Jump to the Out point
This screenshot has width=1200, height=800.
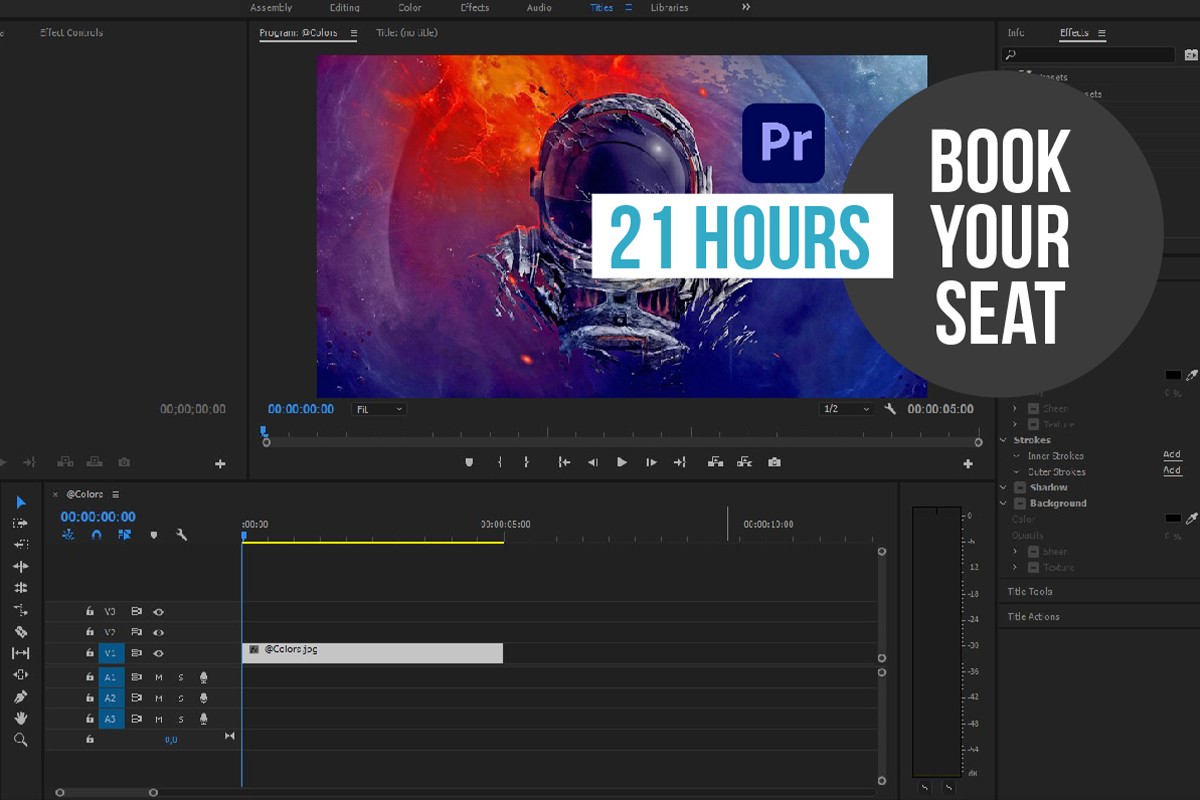(x=680, y=462)
